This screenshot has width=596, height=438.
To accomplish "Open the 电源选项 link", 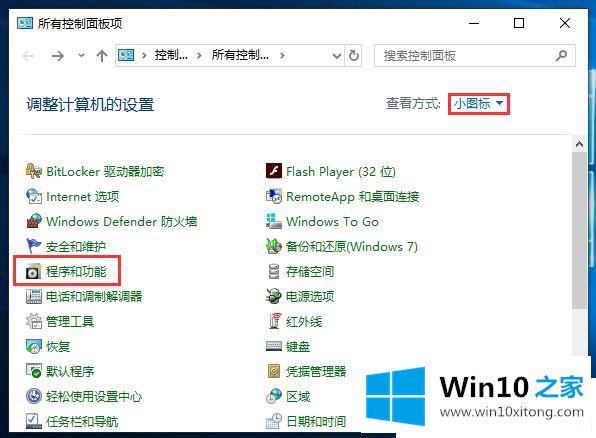I will tap(310, 297).
